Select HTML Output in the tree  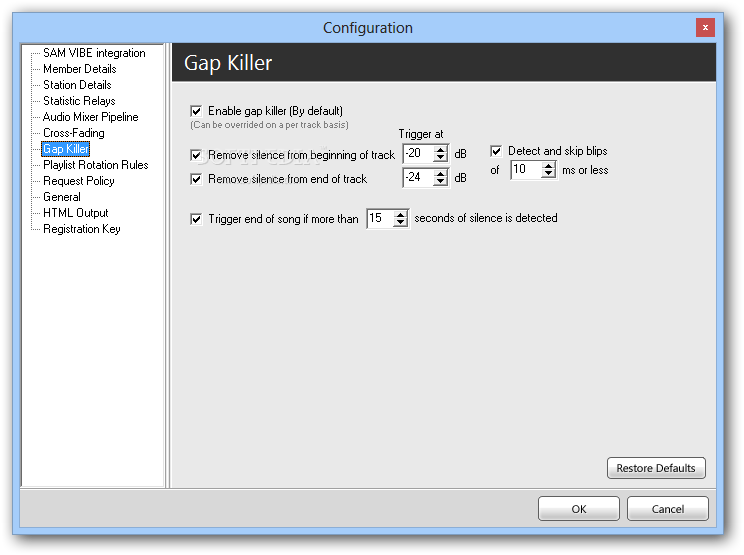(75, 213)
